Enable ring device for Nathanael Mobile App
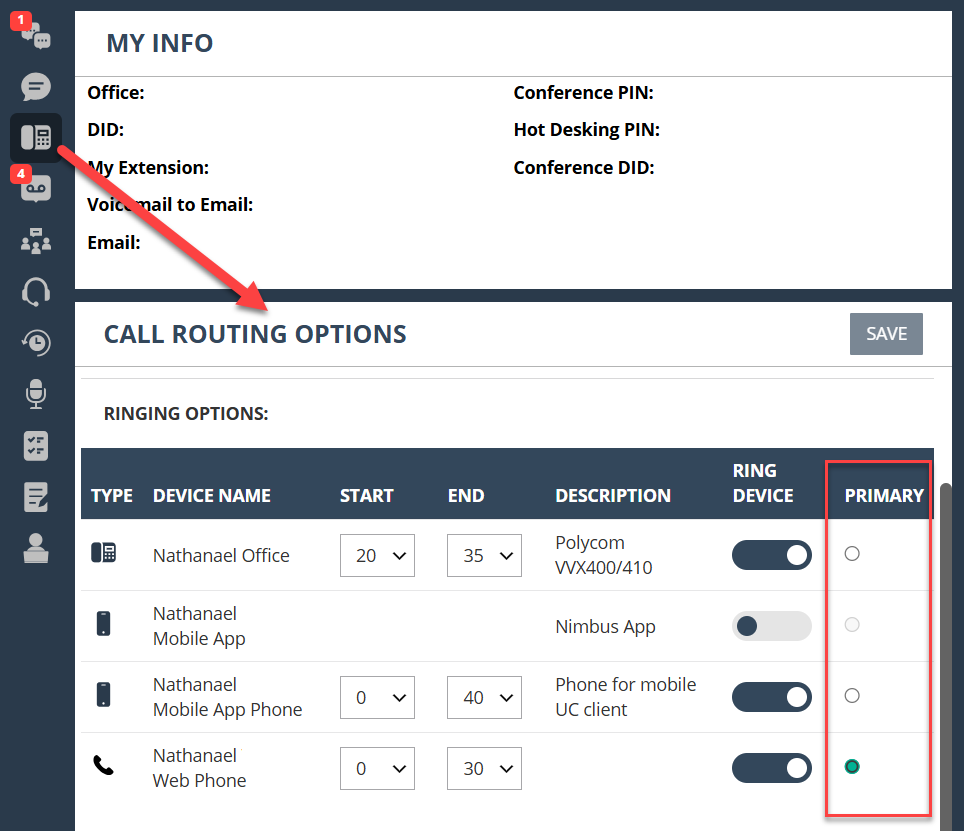The width and height of the screenshot is (964, 831). pos(771,626)
